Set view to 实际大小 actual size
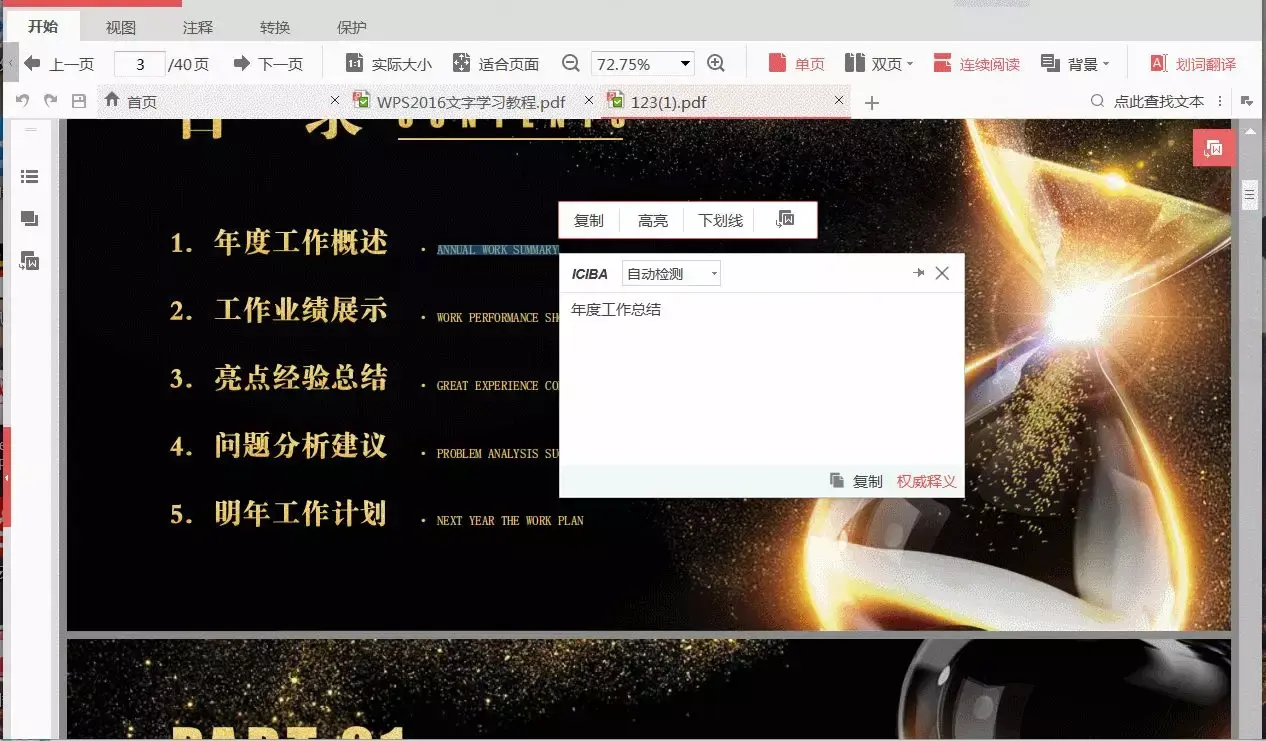Image resolution: width=1266 pixels, height=741 pixels. [389, 64]
